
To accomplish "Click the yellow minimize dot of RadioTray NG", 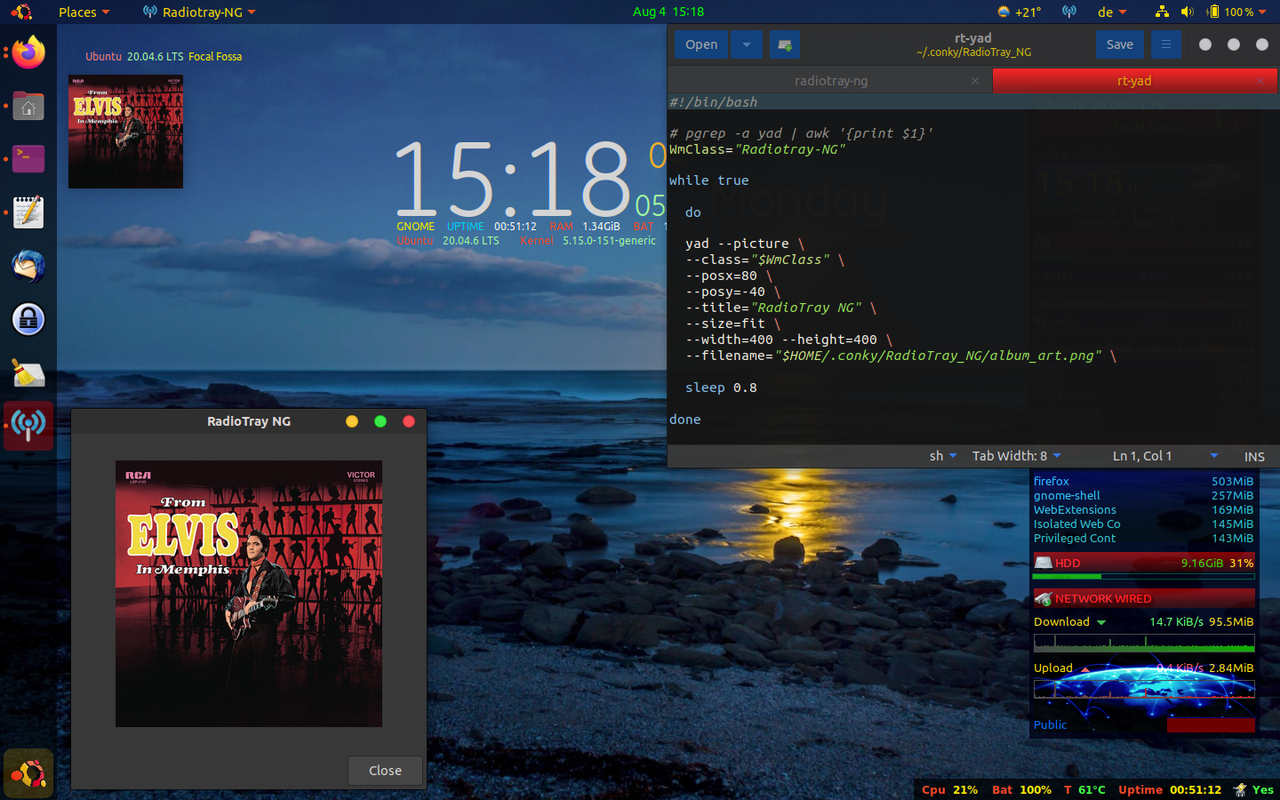I will [352, 422].
